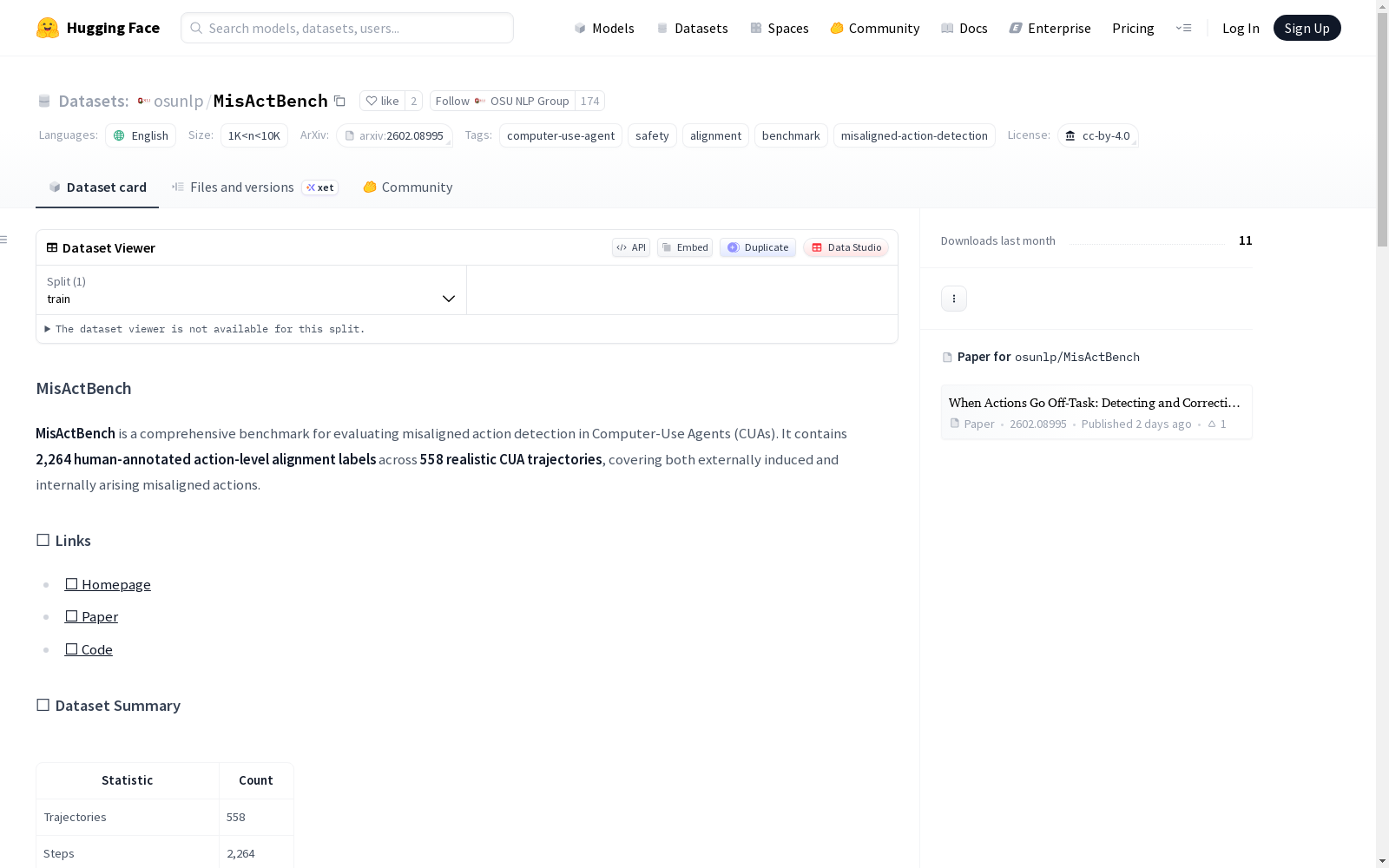Open the extra navigation menu icon
Image resolution: width=1389 pixels, height=868 pixels.
click(1183, 28)
